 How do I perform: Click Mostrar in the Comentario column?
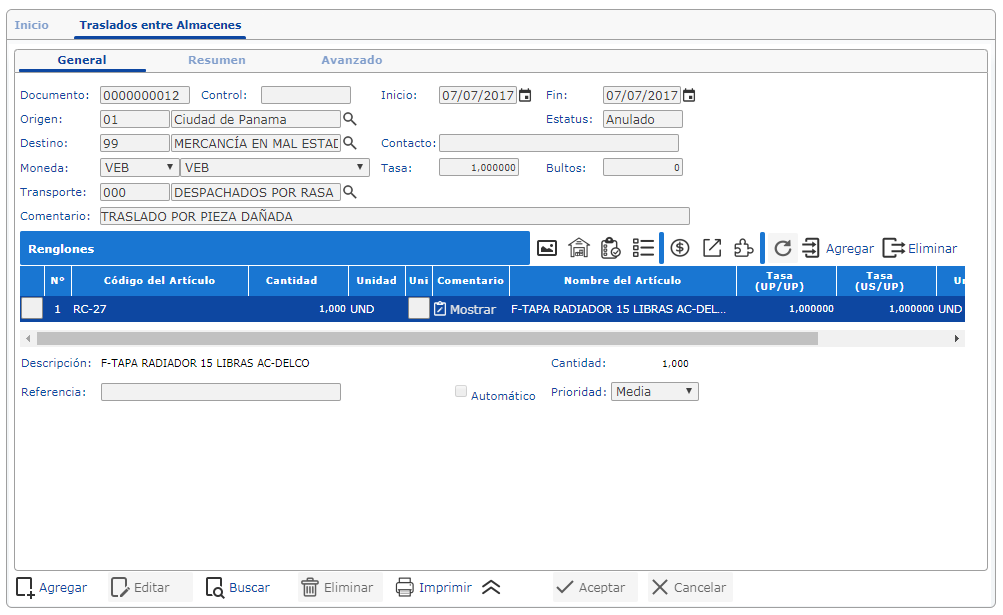pyautogui.click(x=465, y=309)
